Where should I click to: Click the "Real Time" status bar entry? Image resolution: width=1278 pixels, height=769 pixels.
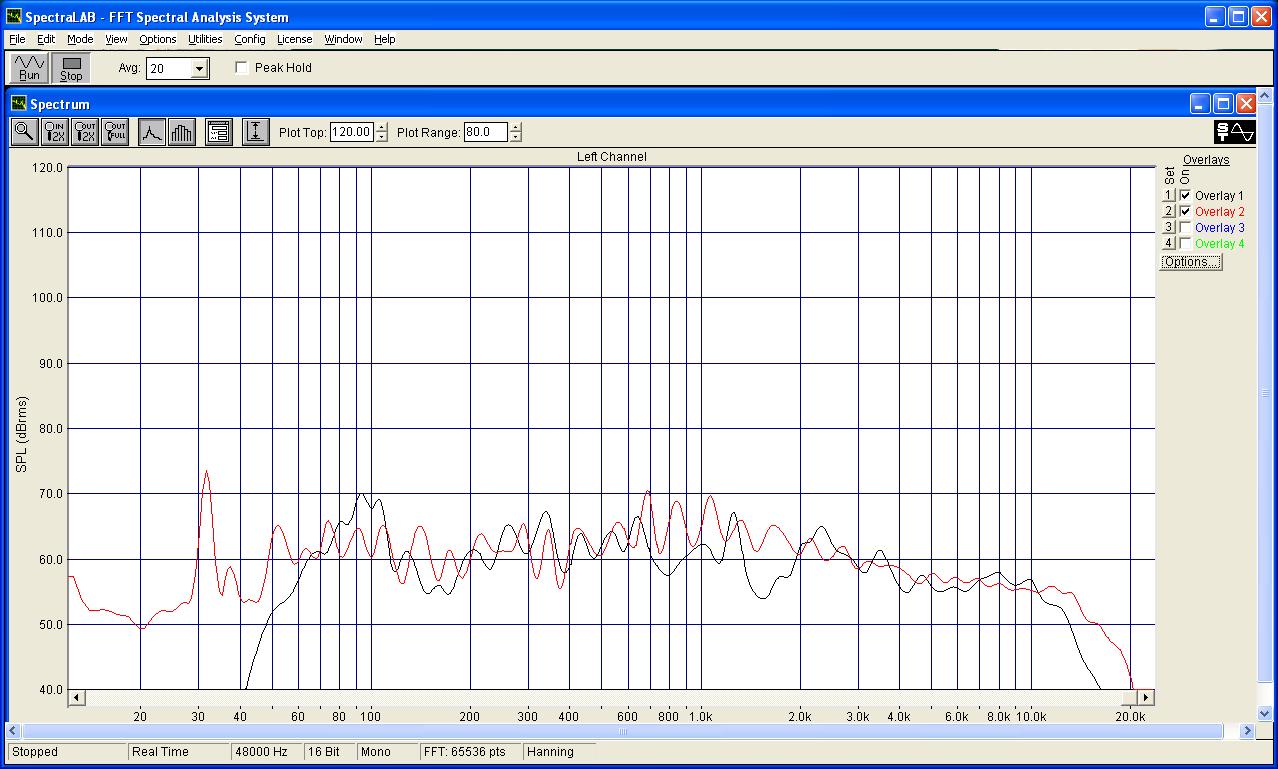(x=160, y=752)
